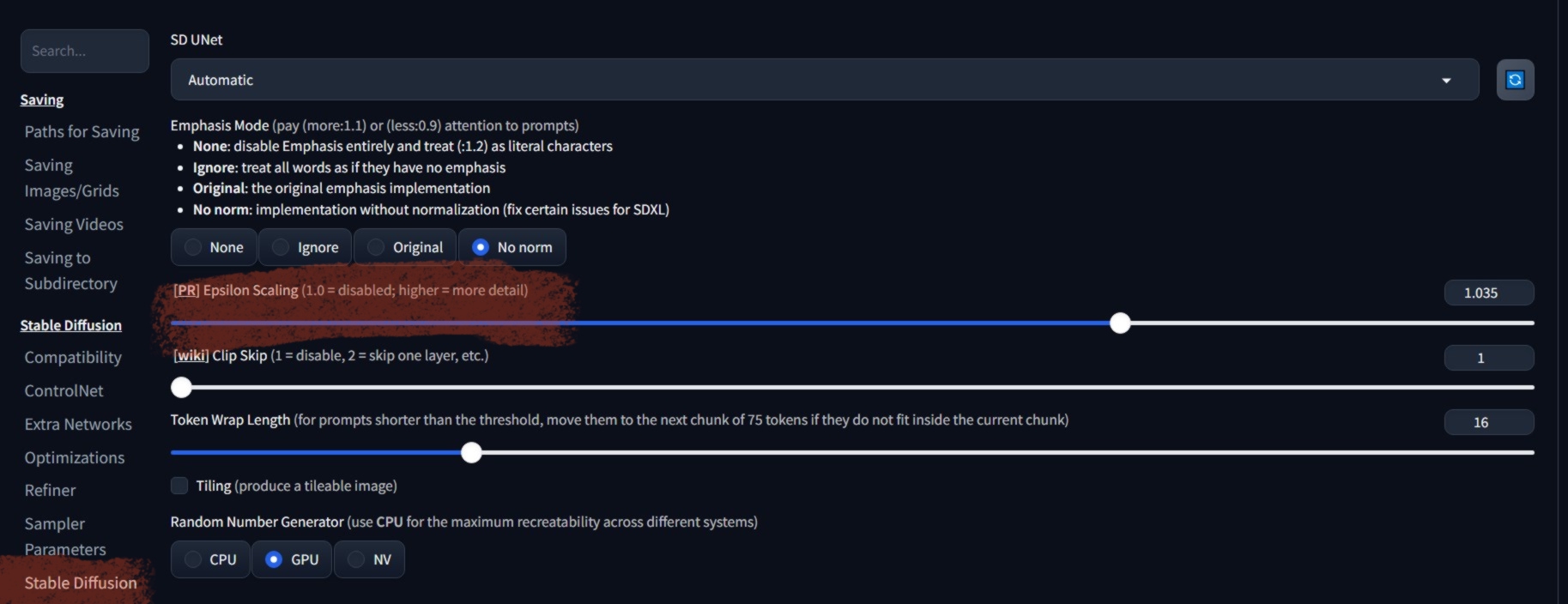Click the Epsilon Scaling slider handle

pyautogui.click(x=1119, y=323)
